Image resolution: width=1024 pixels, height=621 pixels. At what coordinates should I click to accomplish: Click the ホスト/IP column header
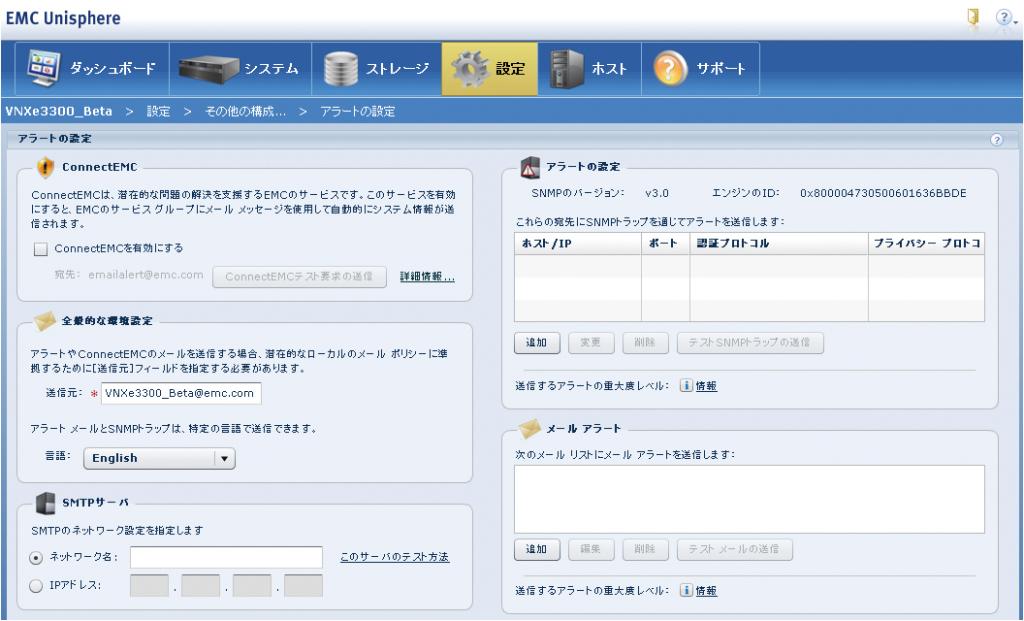[578, 244]
